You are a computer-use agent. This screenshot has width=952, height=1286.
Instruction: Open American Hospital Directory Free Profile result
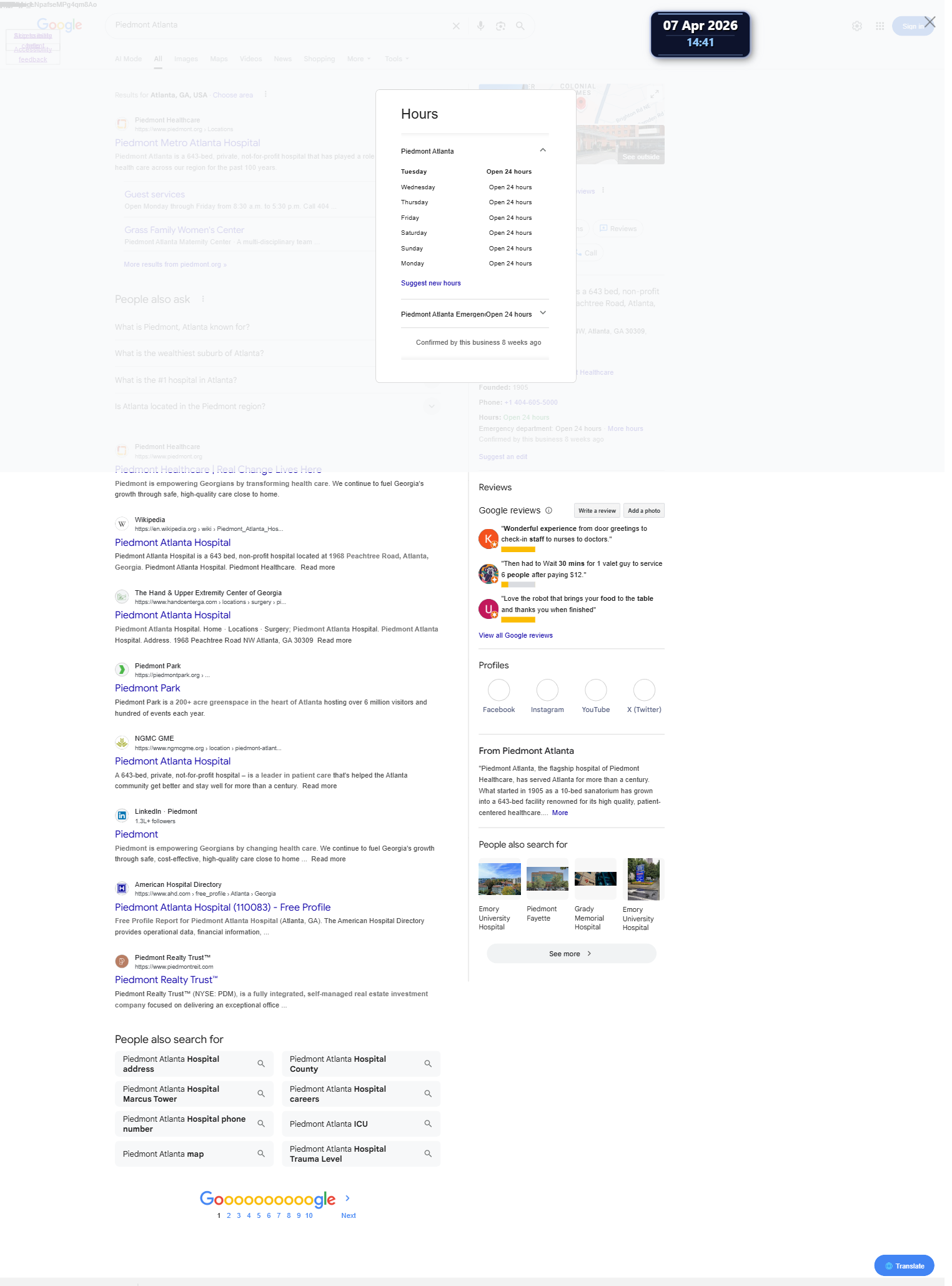click(x=222, y=908)
